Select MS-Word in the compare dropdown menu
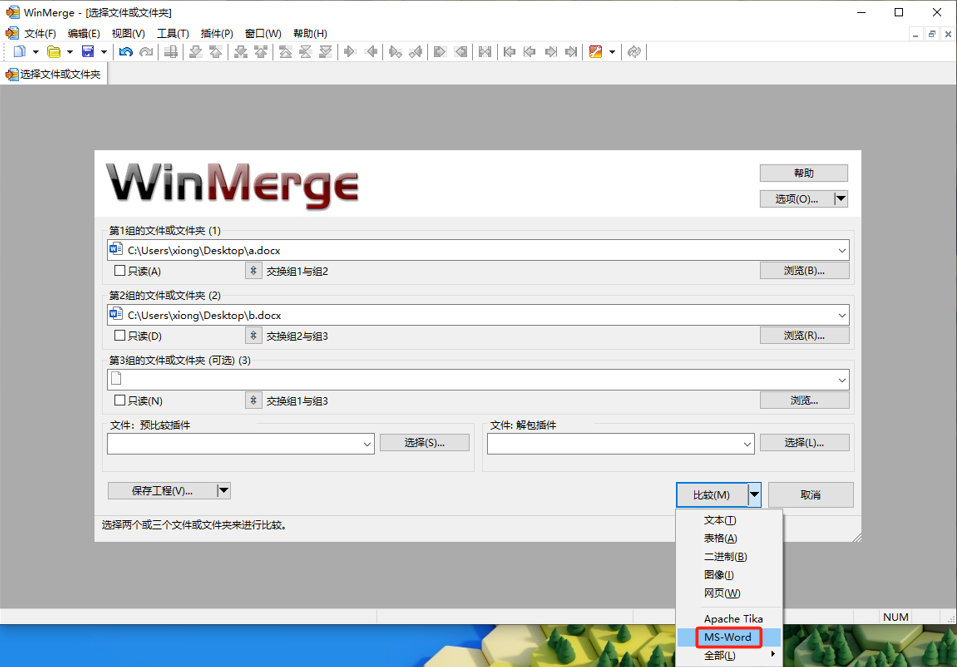The image size is (957, 667). click(x=729, y=637)
